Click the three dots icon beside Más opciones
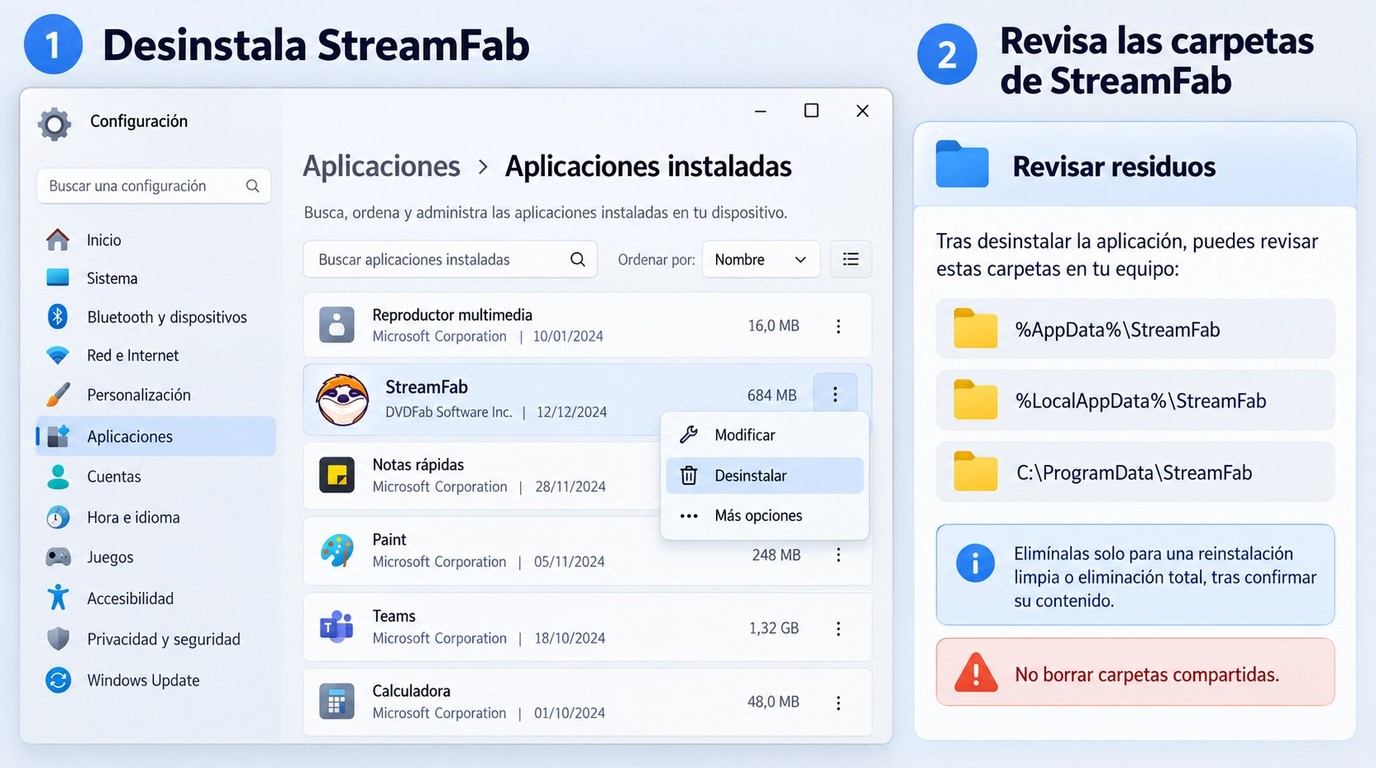This screenshot has height=768, width=1376. pos(689,516)
